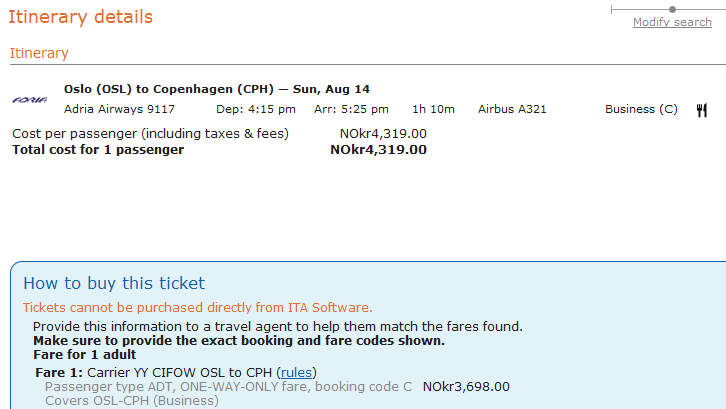Screen dimensions: 726x409
Task: Click the meal fork-and-knife icon
Action: tap(702, 110)
